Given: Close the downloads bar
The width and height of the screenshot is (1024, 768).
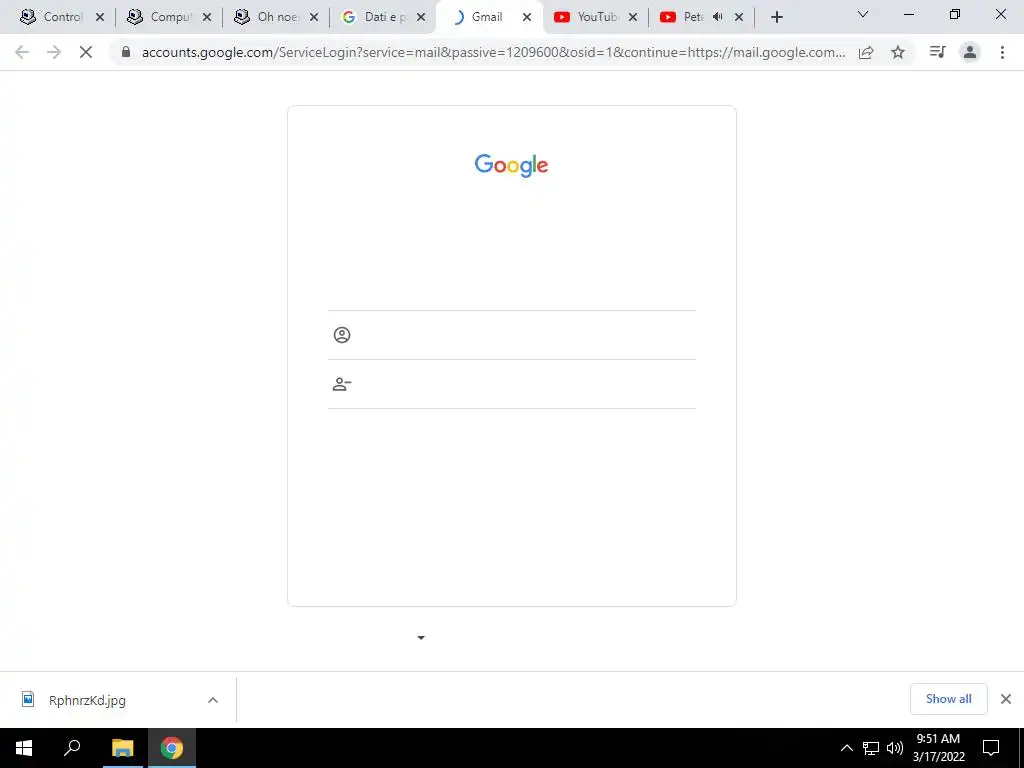Looking at the screenshot, I should pyautogui.click(x=1006, y=699).
